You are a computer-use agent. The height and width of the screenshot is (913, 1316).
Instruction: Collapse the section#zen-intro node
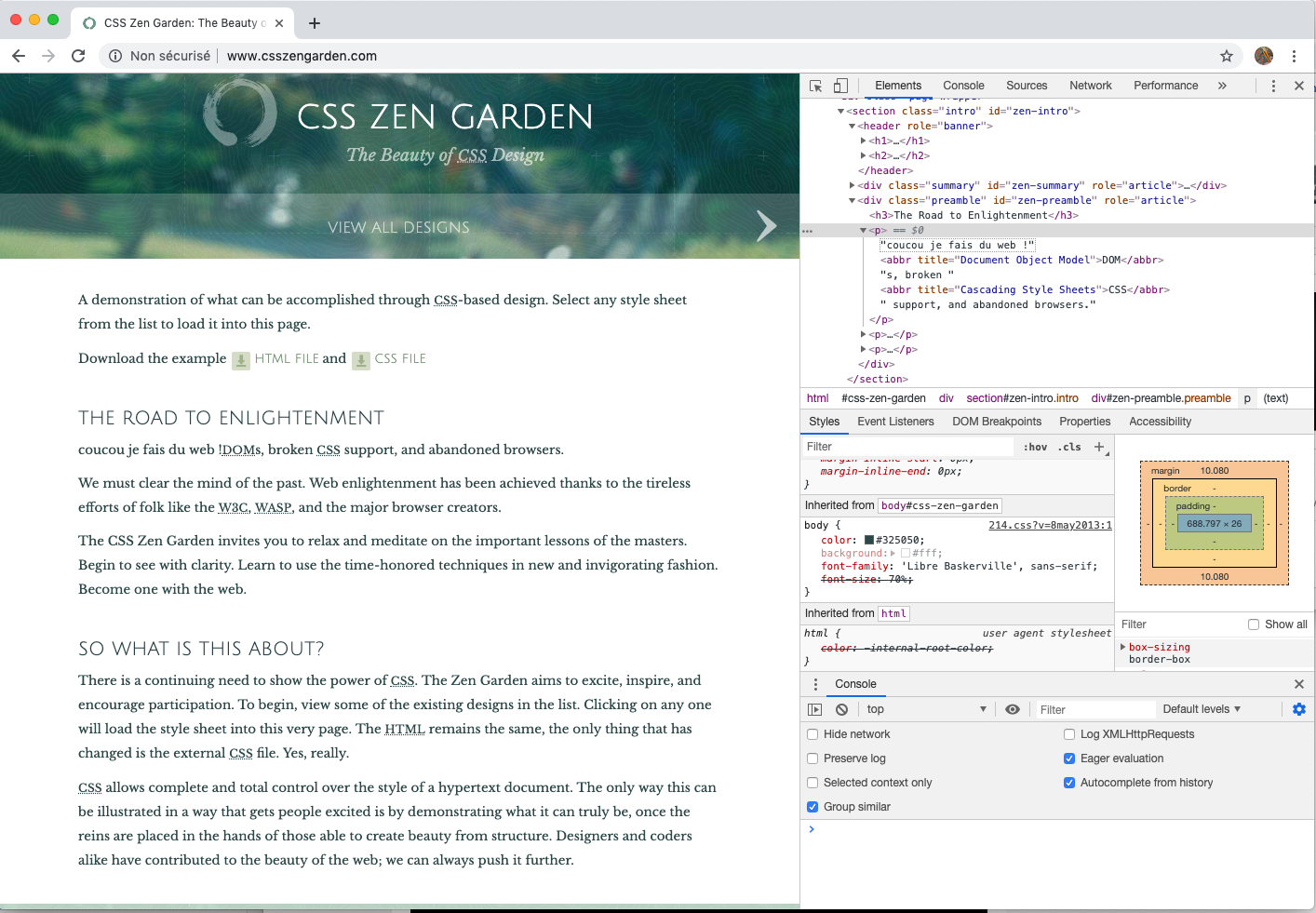(842, 111)
